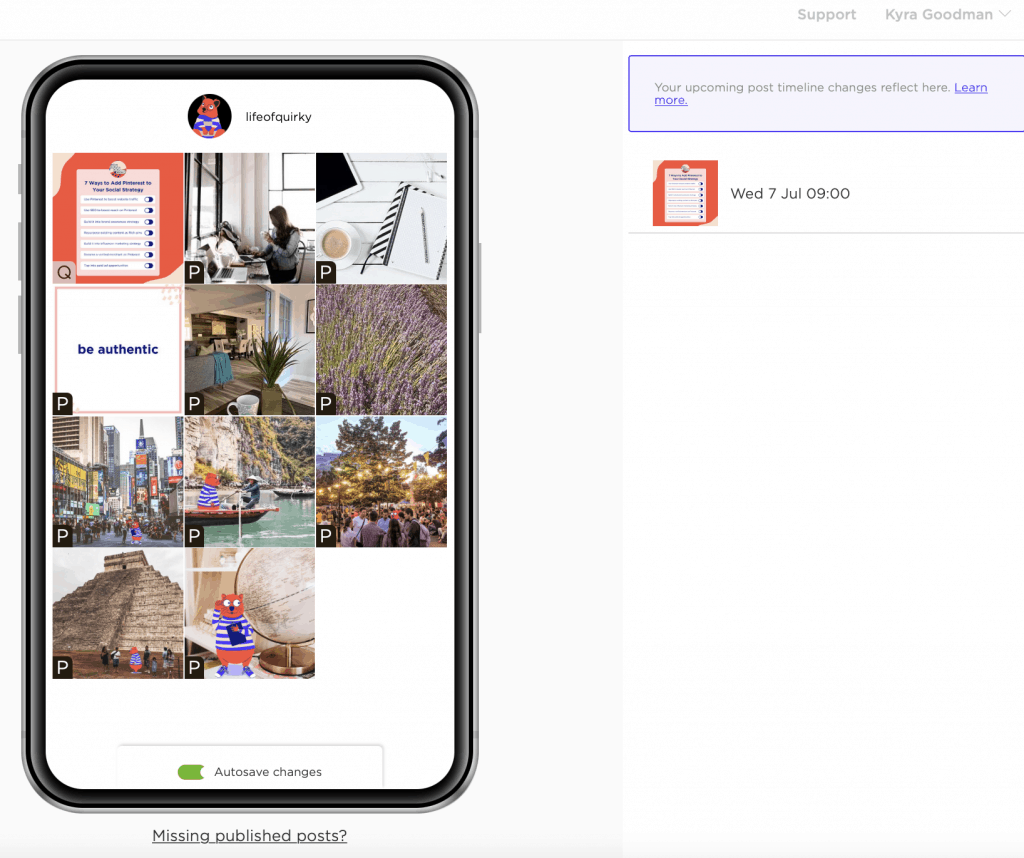The width and height of the screenshot is (1024, 858).
Task: Select the lavender field post
Action: tap(381, 349)
